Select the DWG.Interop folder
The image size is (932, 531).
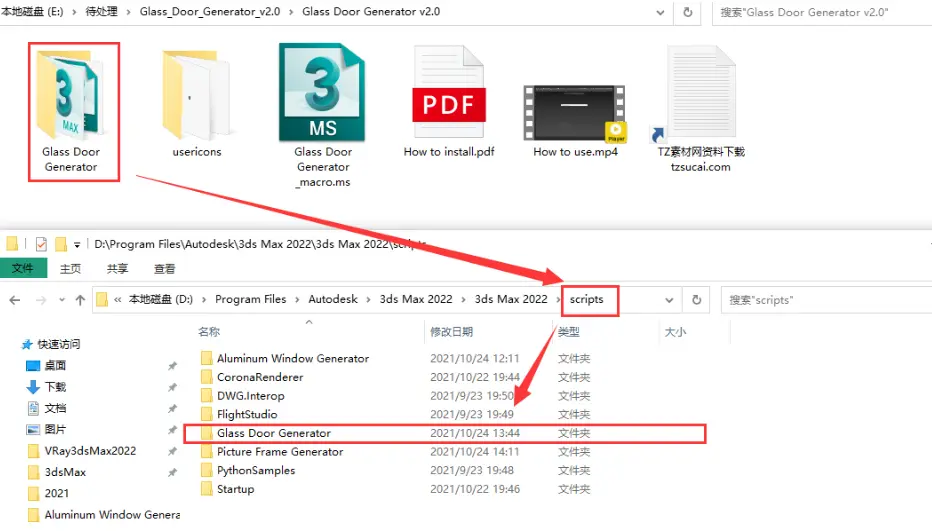[x=250, y=395]
